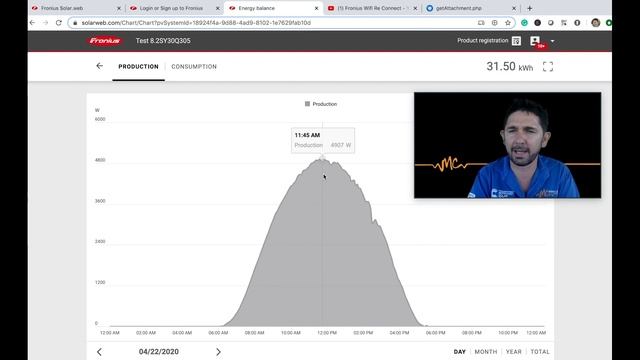Close the getAttachment.php tab

click(514, 8)
